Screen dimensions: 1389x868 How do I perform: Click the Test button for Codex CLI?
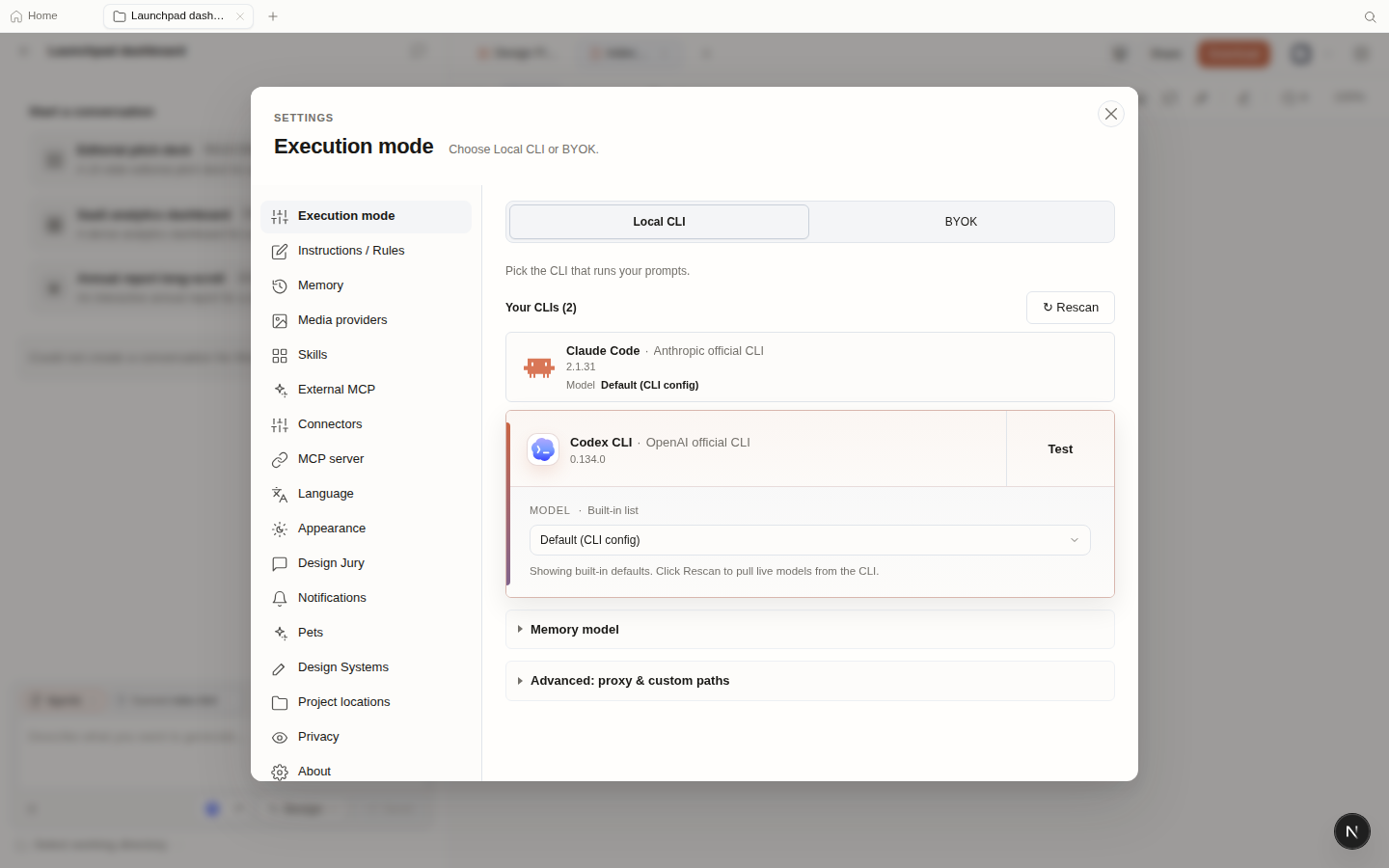[x=1060, y=449]
